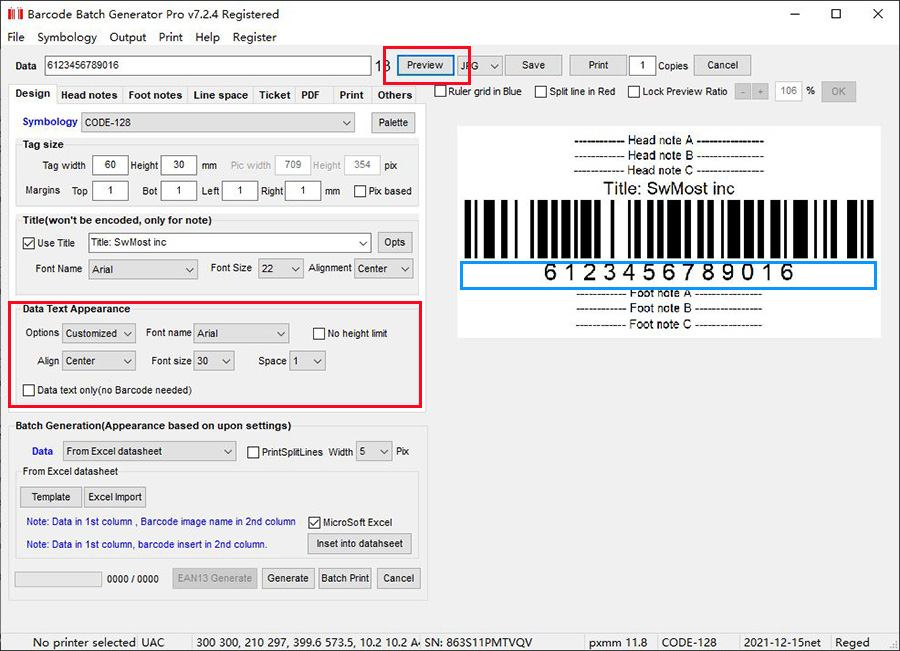Open the data text Options Customized dropdown
900x651 pixels.
coord(99,334)
